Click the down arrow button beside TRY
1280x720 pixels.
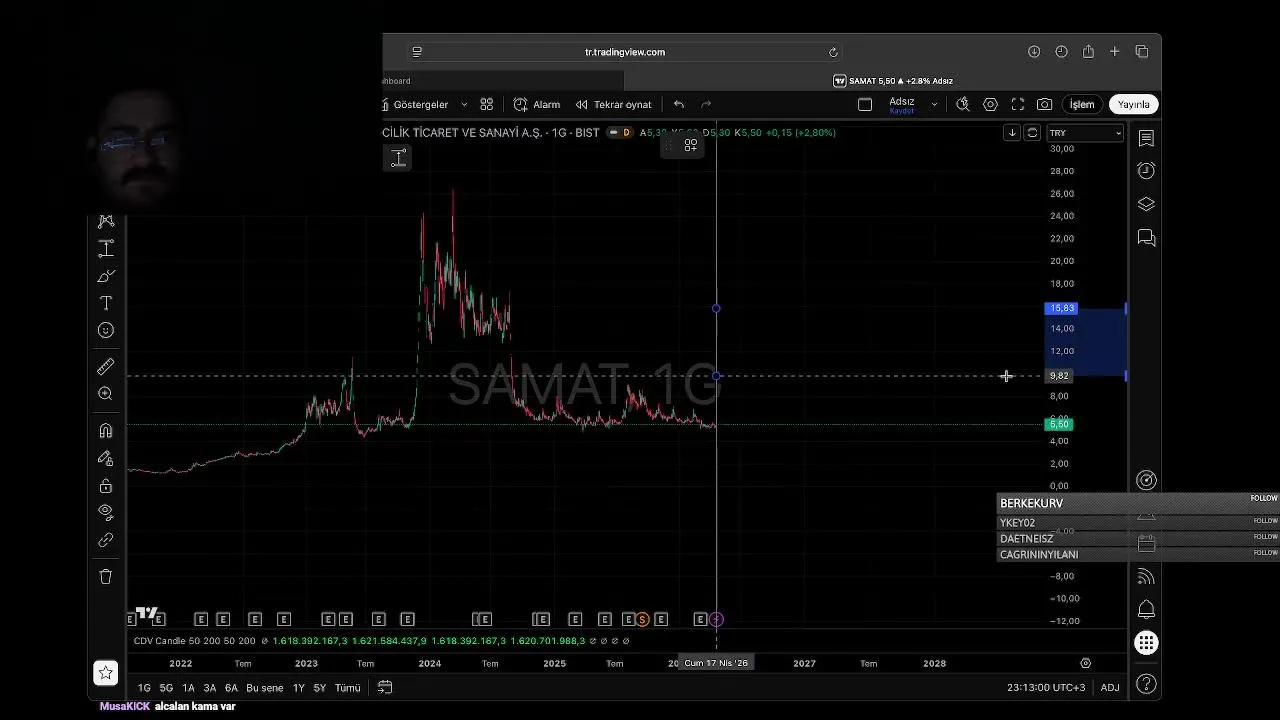[1012, 133]
